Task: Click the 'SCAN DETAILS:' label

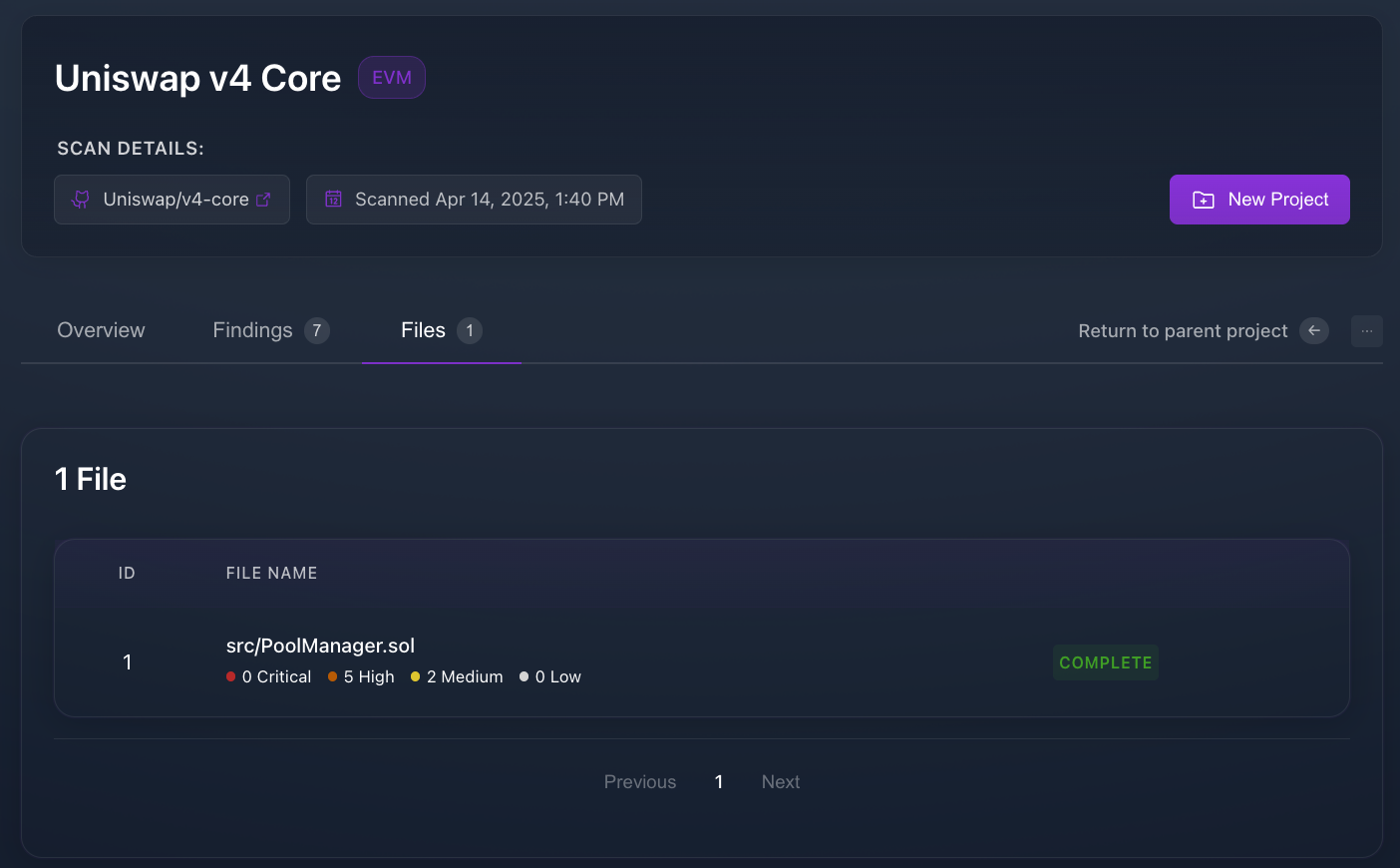Action: pos(131,149)
